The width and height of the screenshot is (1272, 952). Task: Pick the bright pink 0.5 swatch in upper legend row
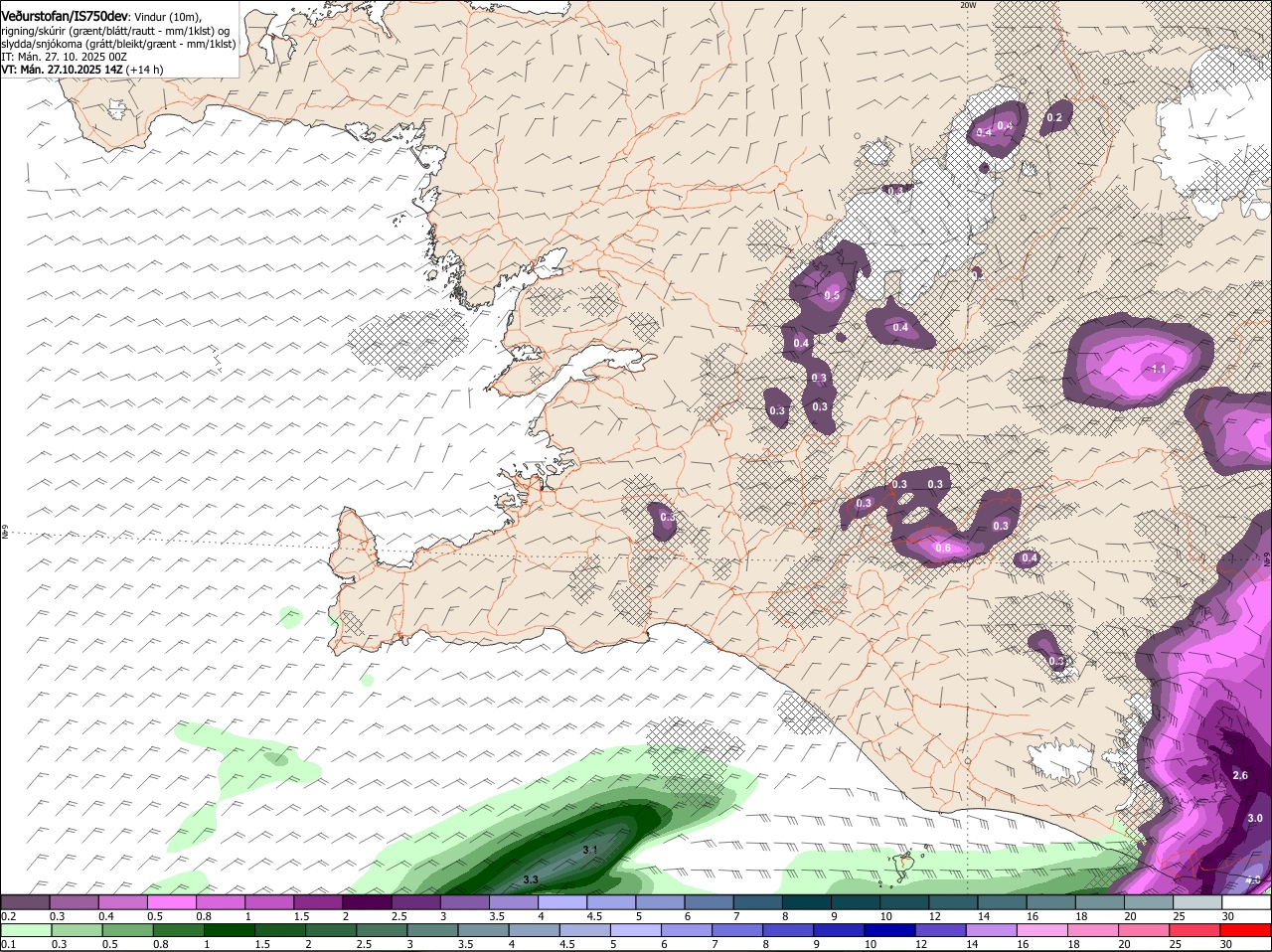171,901
